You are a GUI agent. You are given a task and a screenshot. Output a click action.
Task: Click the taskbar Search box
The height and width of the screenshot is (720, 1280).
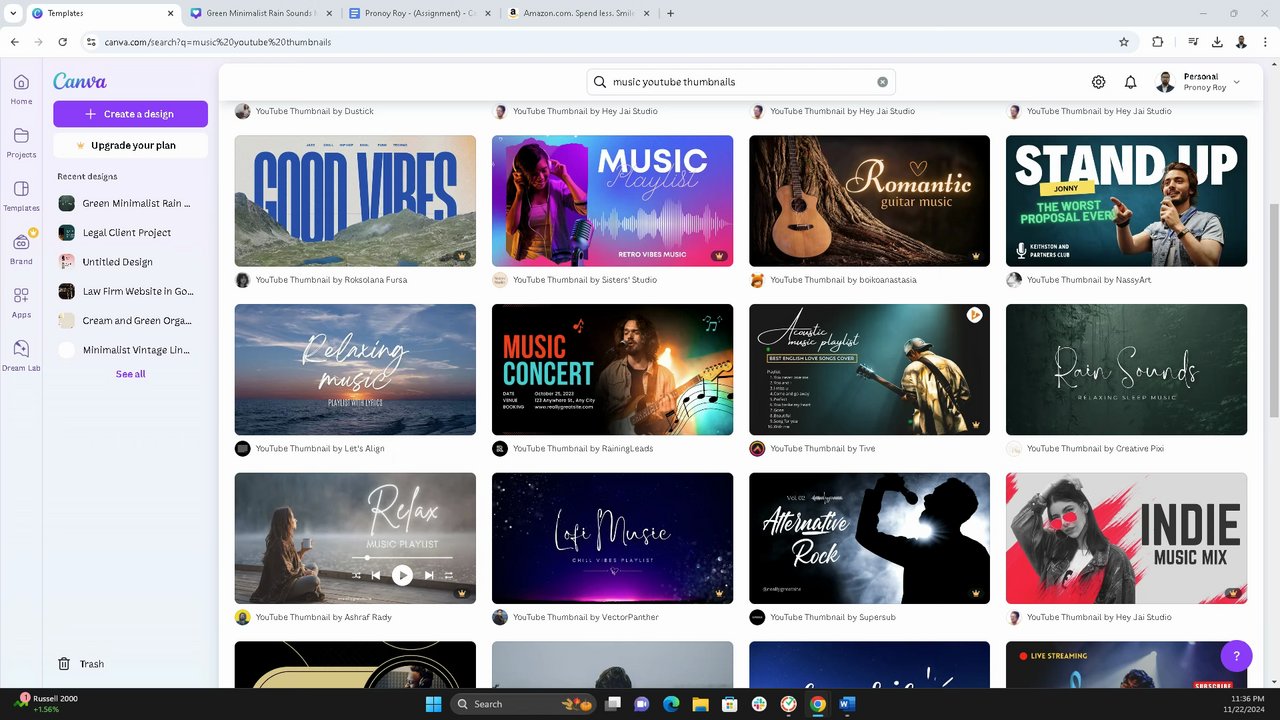(524, 704)
